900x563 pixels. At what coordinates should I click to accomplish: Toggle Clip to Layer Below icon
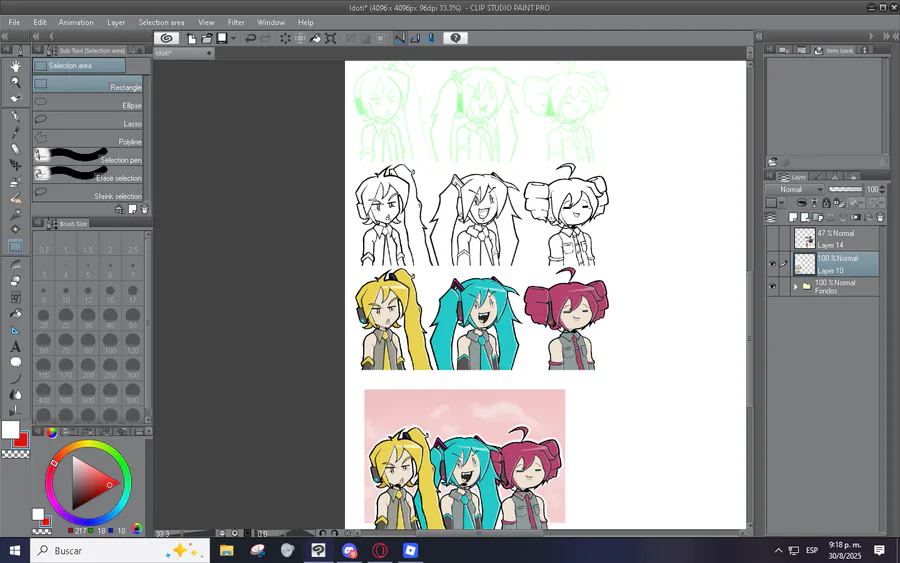coord(802,203)
